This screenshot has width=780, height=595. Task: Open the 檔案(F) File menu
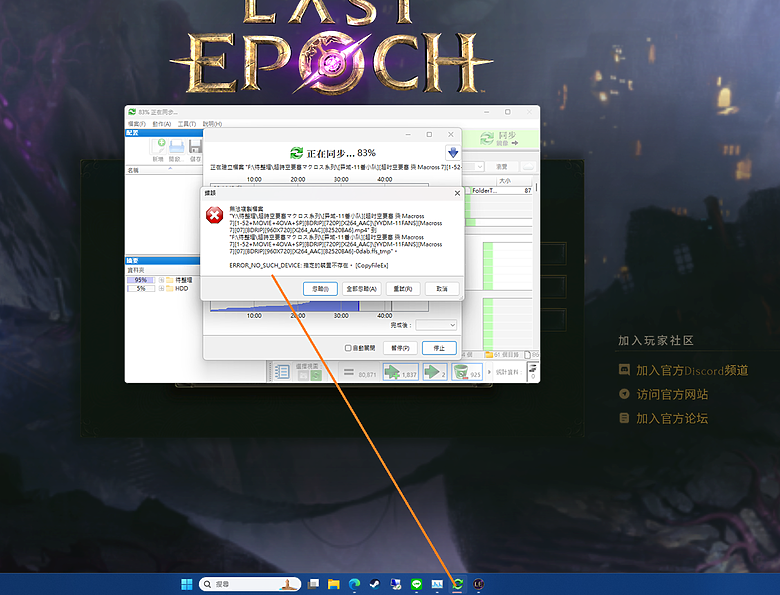[136, 124]
